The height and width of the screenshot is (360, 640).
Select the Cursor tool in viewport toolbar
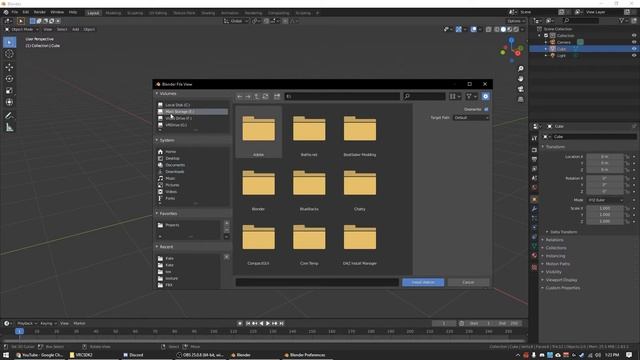click(9, 54)
